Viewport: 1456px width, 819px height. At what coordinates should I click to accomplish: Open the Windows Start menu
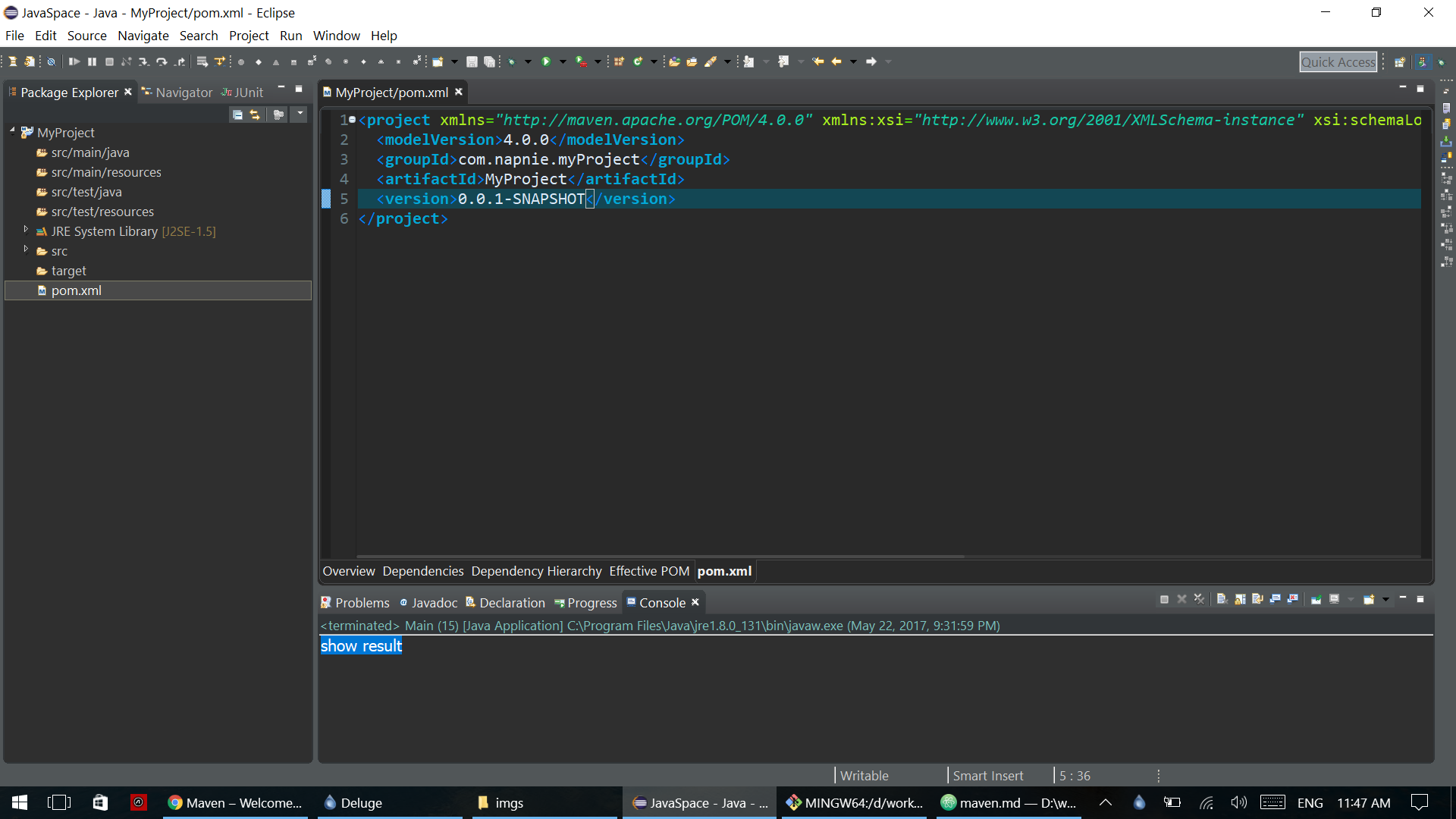[20, 802]
